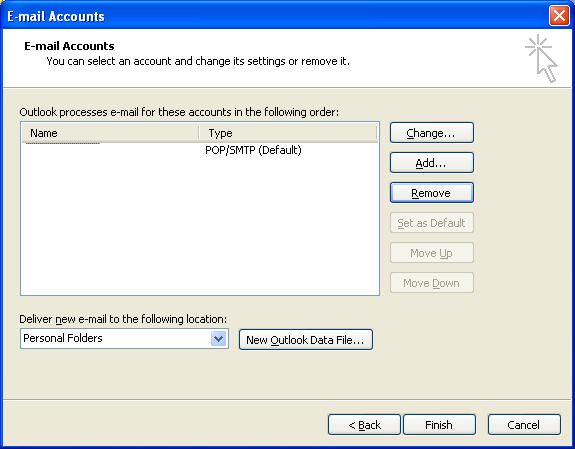Screen dimensions: 575x449
Task: Close the dialog with the red X
Action: point(559,16)
